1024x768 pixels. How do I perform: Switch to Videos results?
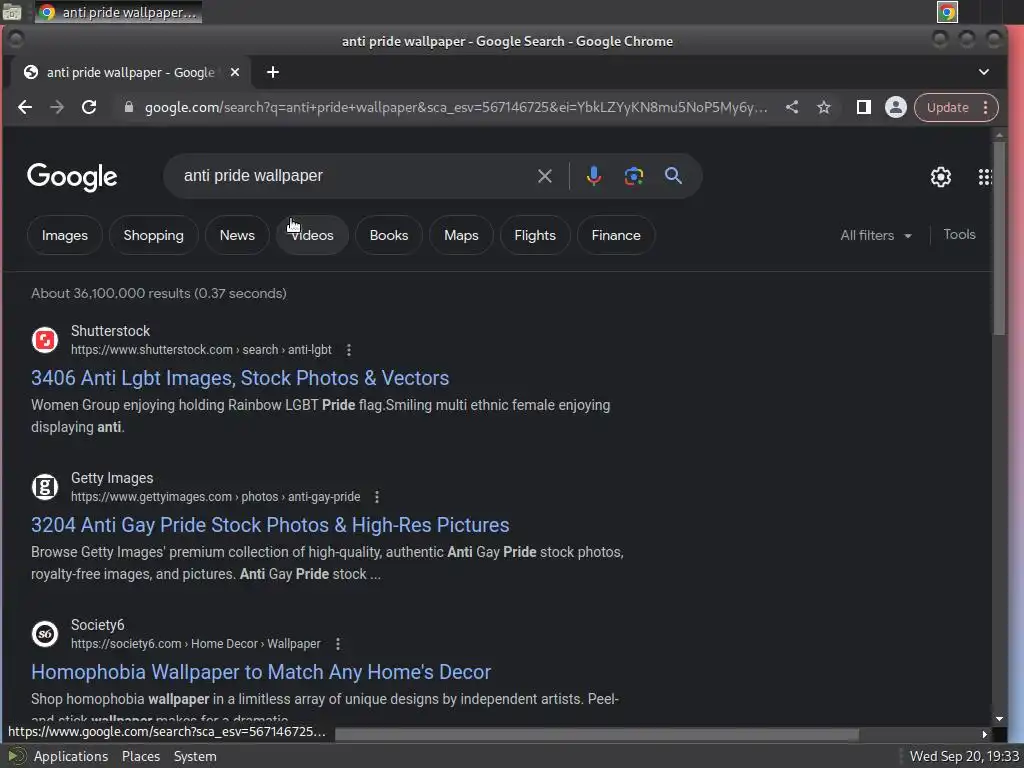[312, 235]
